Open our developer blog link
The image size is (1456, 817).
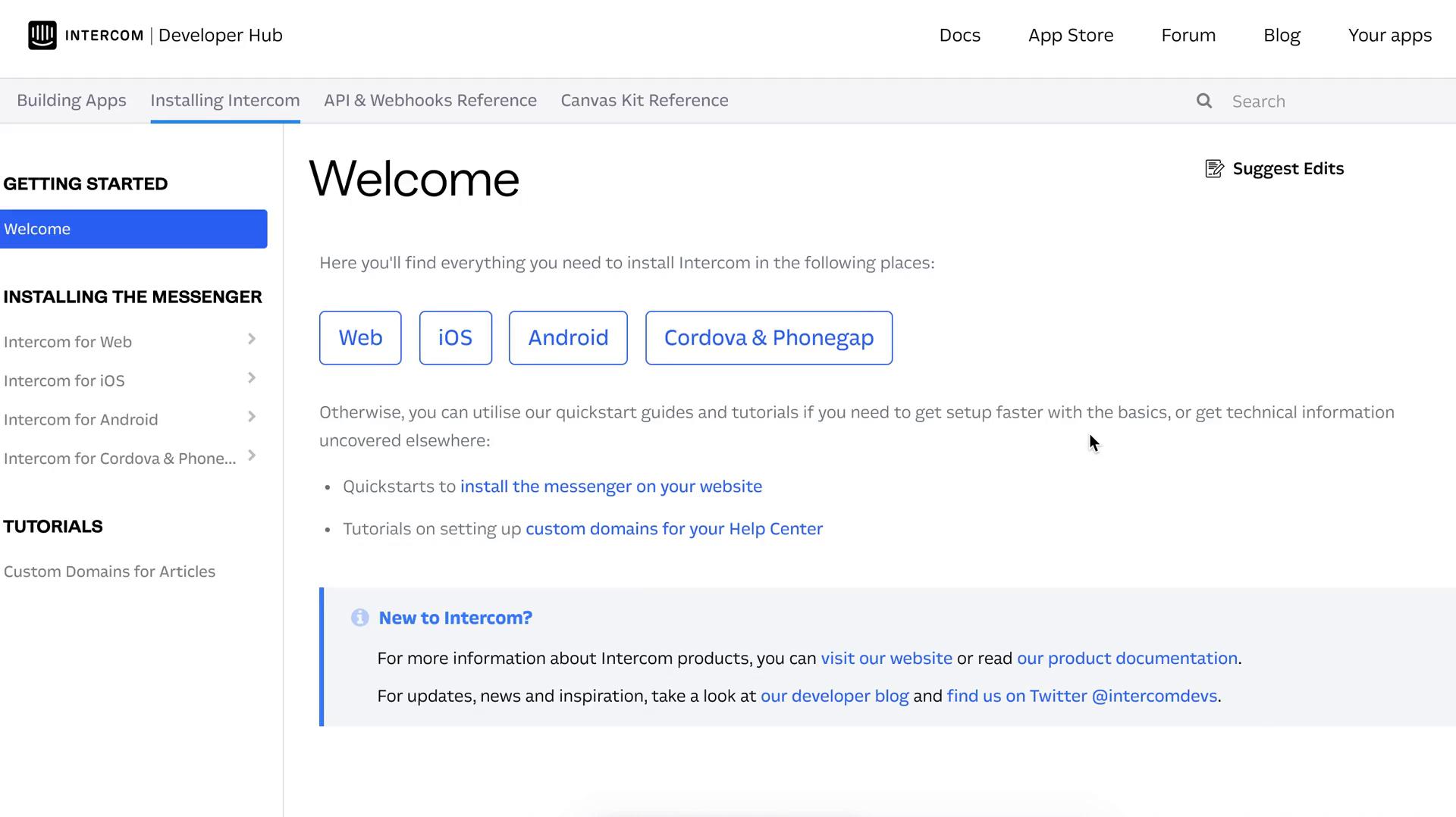(x=834, y=696)
